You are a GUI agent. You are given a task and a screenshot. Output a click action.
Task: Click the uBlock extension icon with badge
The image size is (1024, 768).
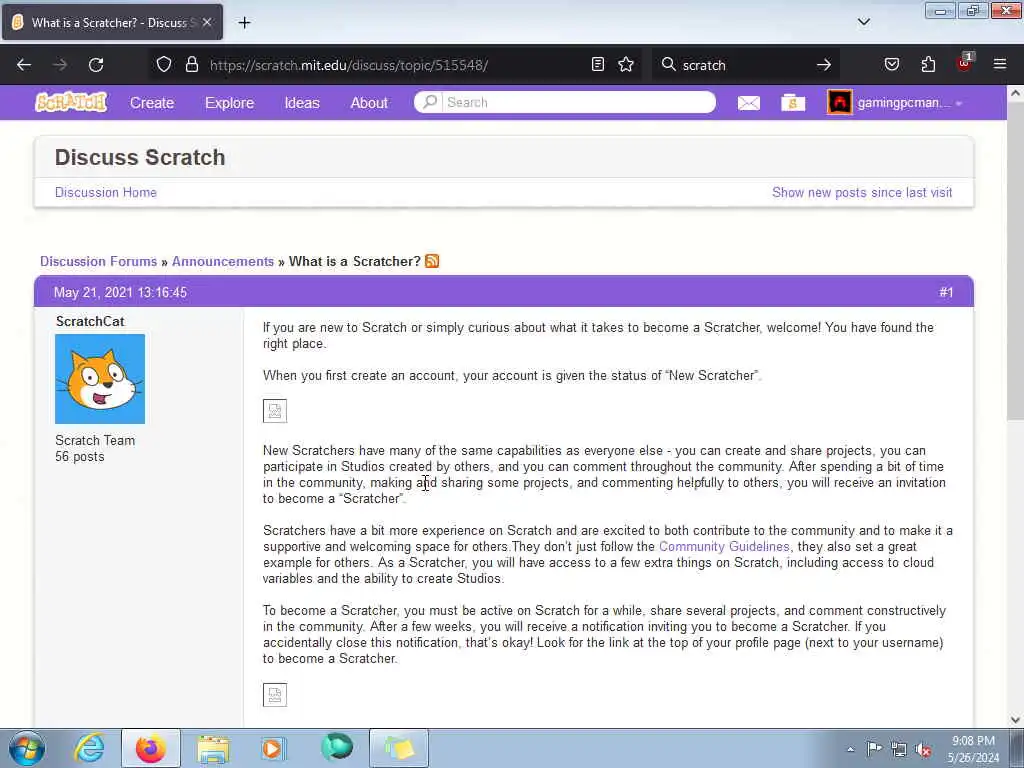(x=965, y=63)
